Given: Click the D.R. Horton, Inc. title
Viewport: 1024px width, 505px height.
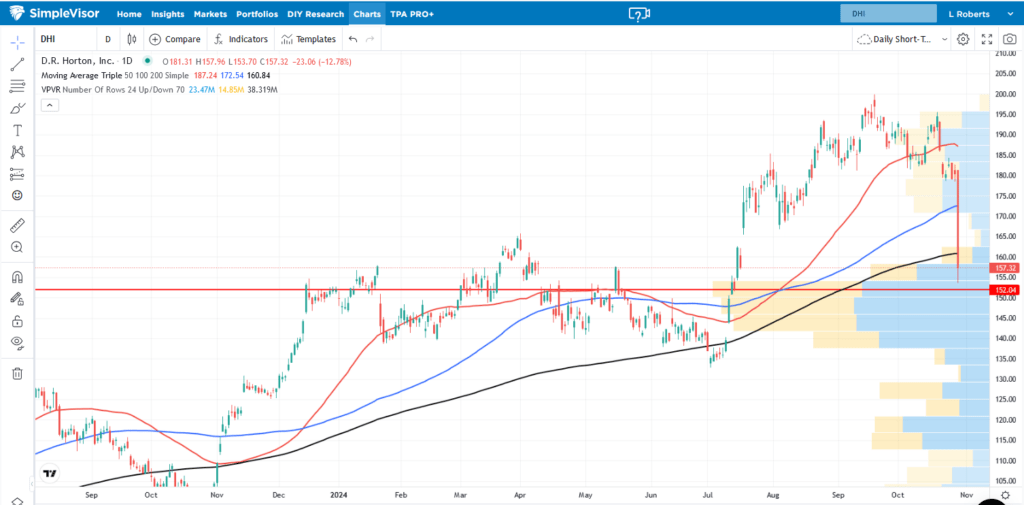Looking at the screenshot, I should click(x=76, y=61).
